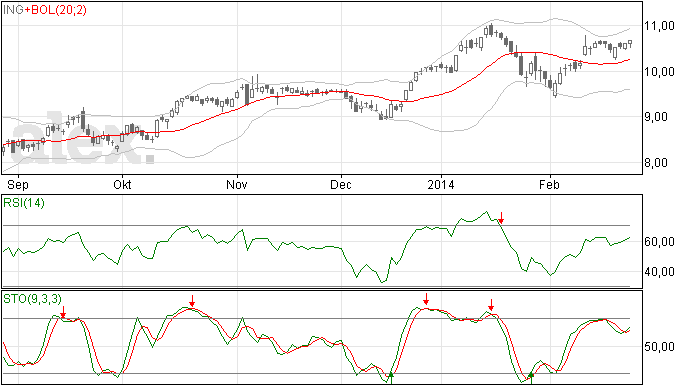The height and width of the screenshot is (387, 690).
Task: Select the Dec month label
Action: pos(341,184)
